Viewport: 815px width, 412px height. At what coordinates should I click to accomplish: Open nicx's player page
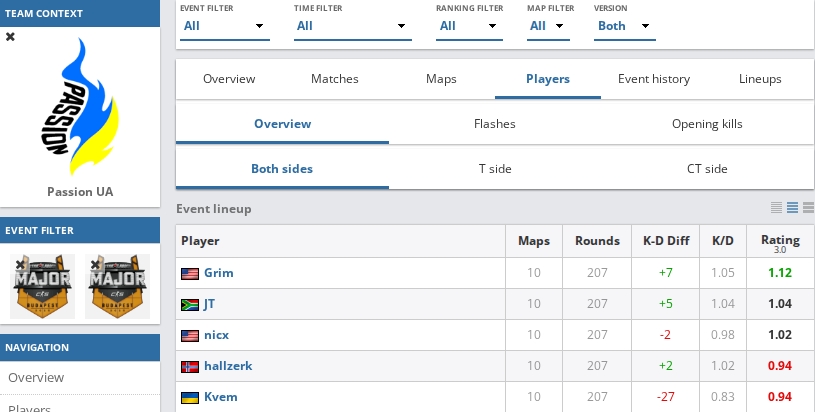[x=216, y=335]
